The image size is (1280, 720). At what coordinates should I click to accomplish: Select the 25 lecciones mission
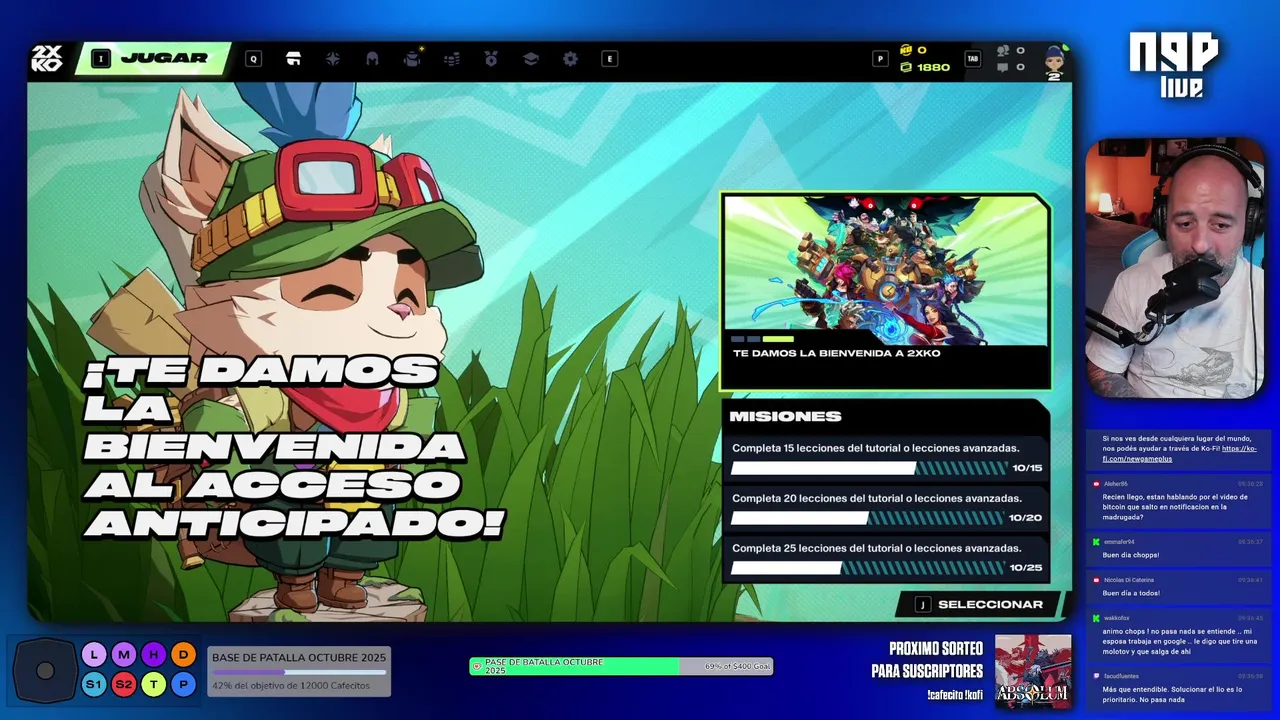(x=886, y=558)
